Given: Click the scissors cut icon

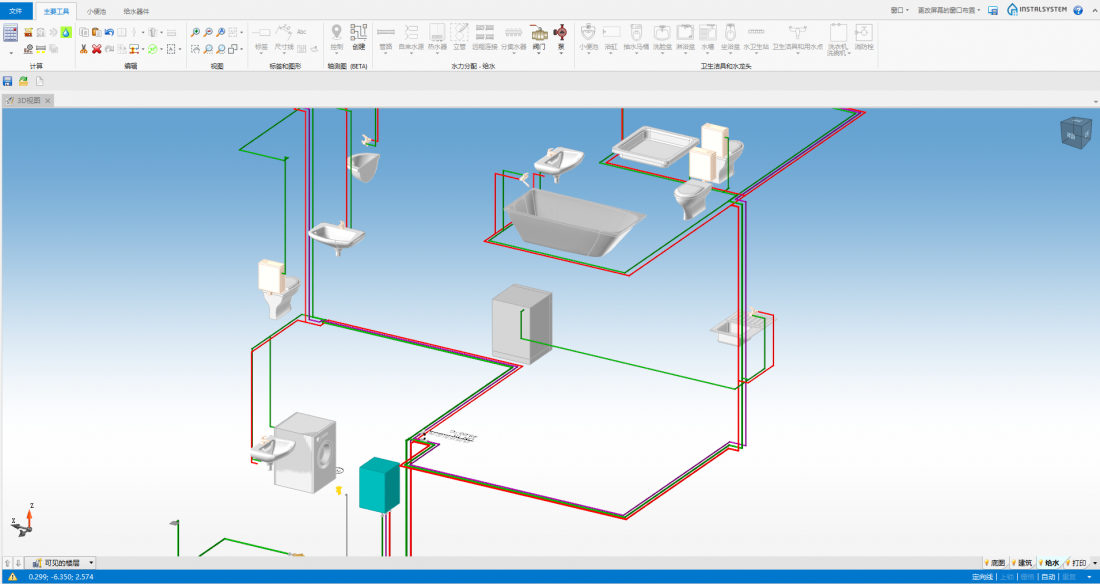Looking at the screenshot, I should coord(84,49).
